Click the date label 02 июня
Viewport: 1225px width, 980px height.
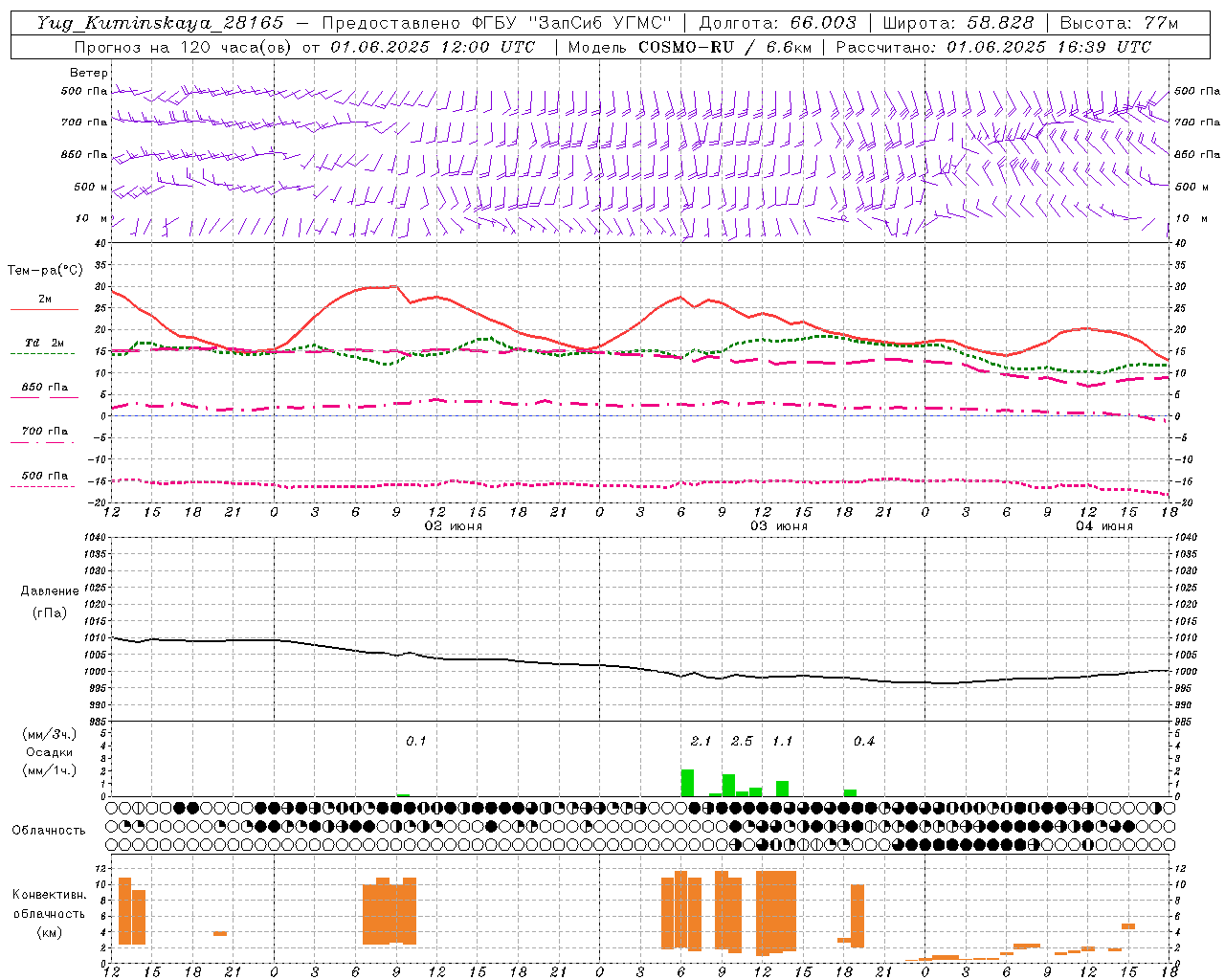click(454, 526)
